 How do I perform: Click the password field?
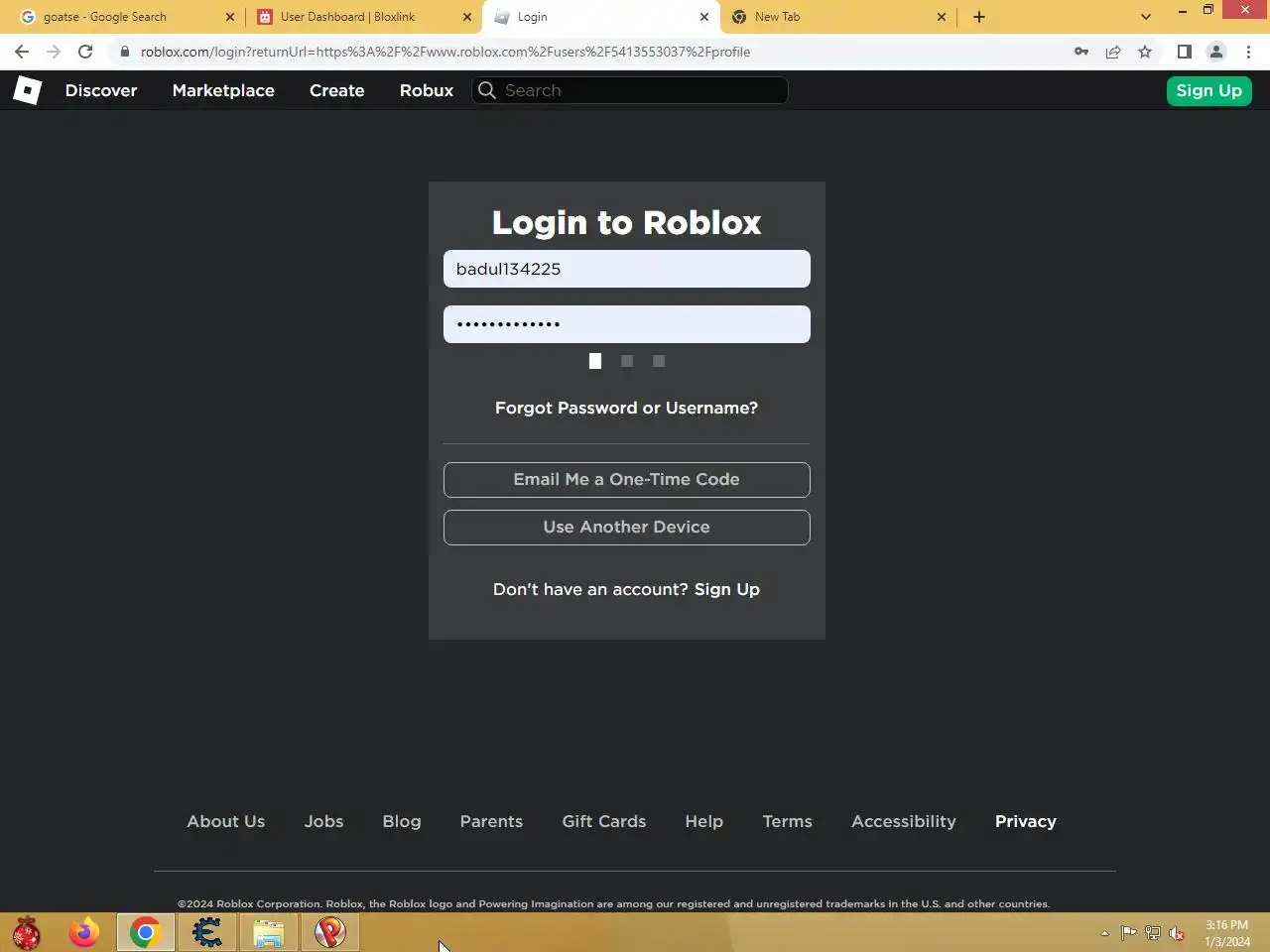627,324
